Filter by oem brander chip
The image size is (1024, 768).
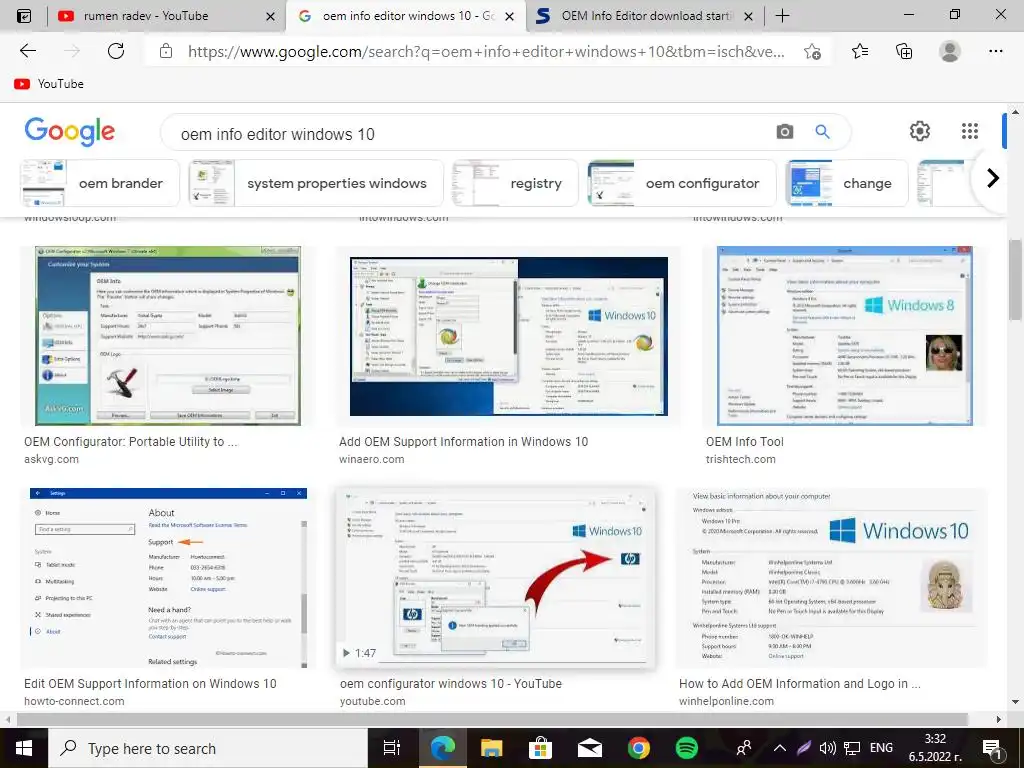click(x=100, y=184)
